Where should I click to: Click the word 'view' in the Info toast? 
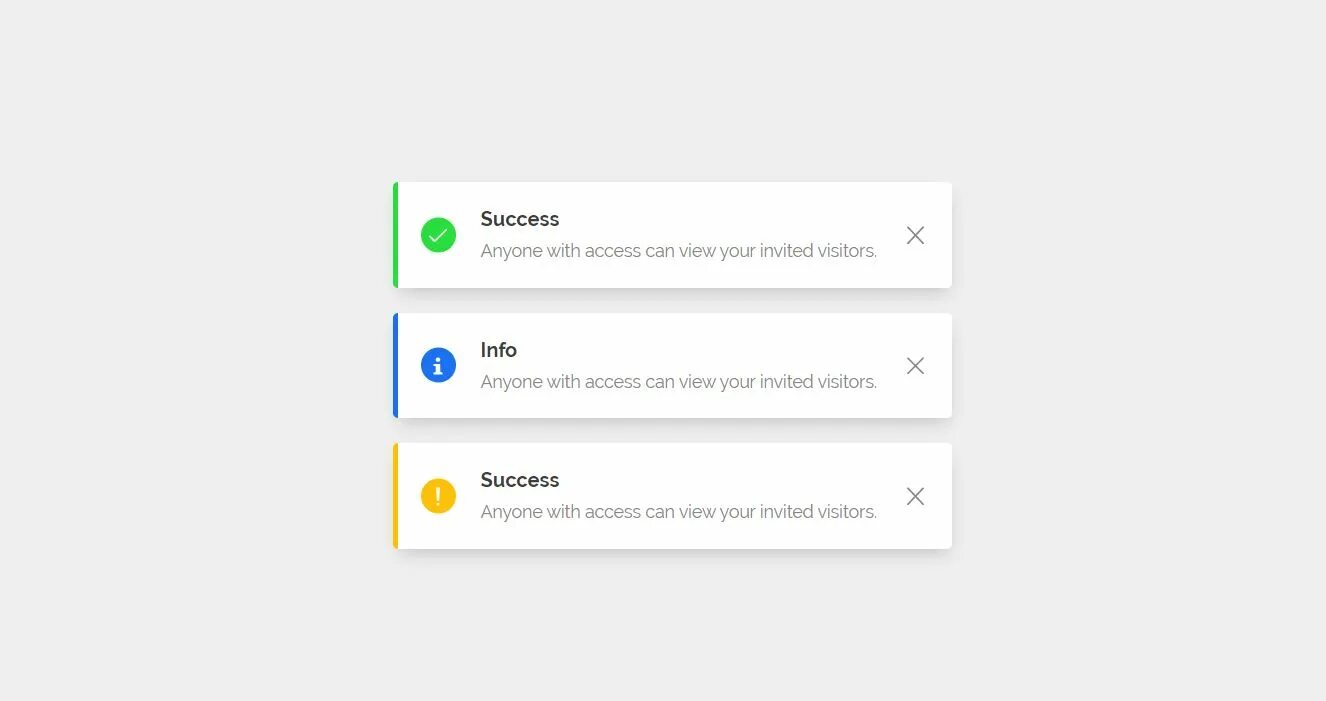tap(696, 382)
